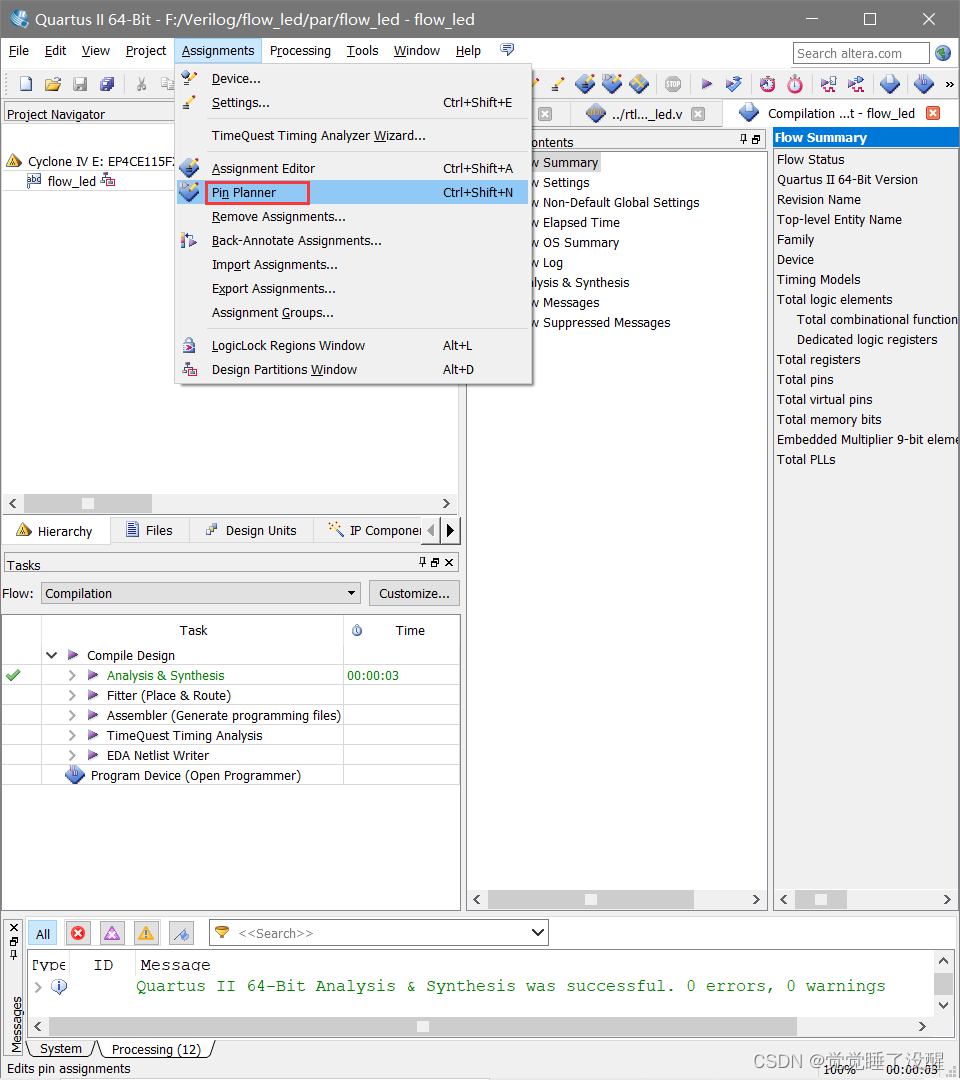Open Programmer toolbar icon

924,84
